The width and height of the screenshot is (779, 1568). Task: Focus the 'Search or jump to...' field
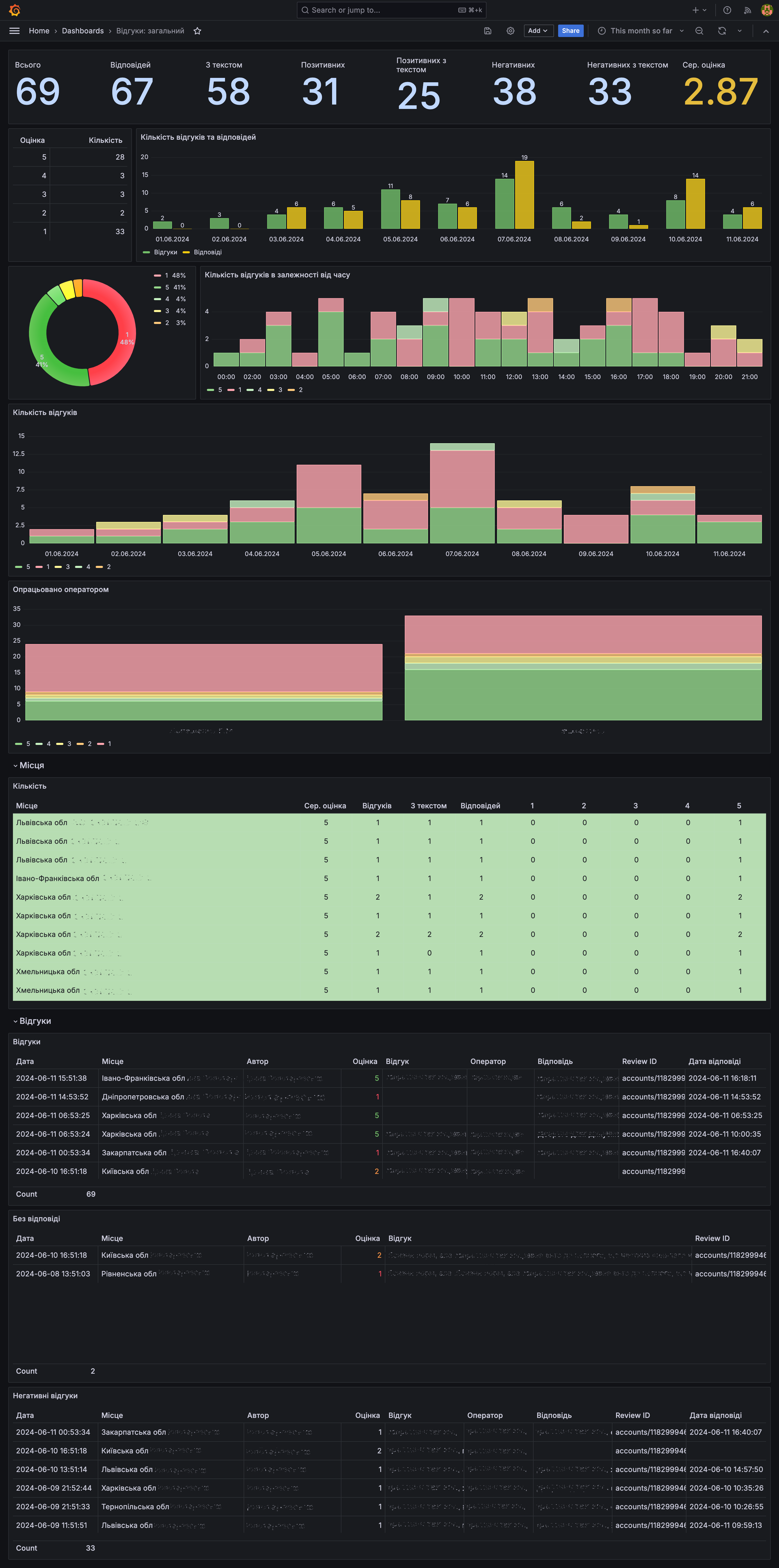tap(391, 10)
